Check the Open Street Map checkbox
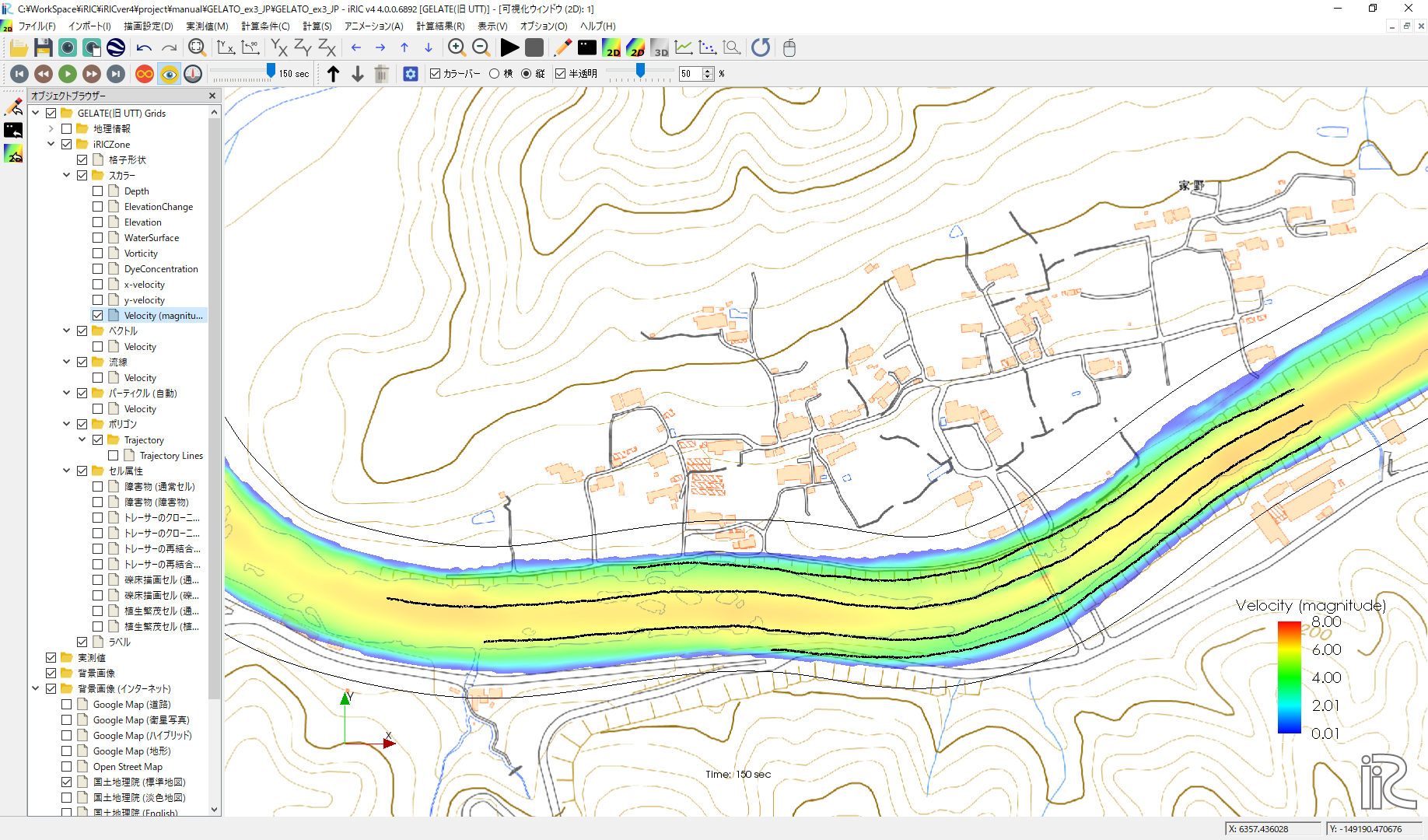 point(66,767)
